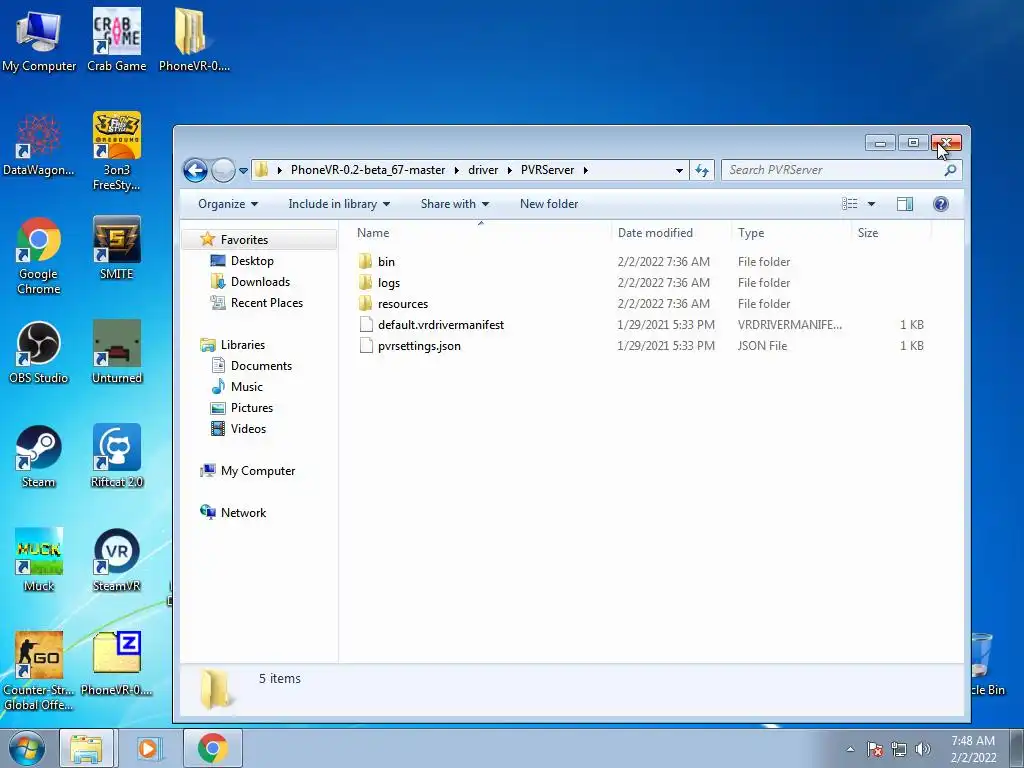Image resolution: width=1024 pixels, height=768 pixels.
Task: Select the logs folder icon
Action: [x=366, y=283]
